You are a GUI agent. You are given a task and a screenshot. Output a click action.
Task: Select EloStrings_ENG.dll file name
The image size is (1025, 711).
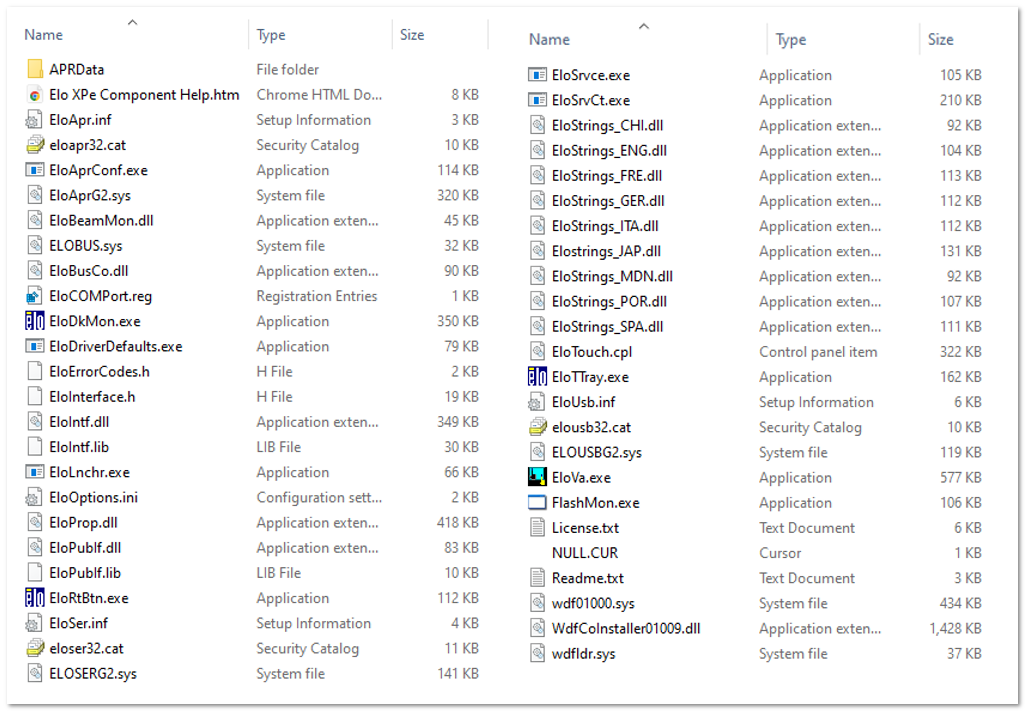click(609, 151)
